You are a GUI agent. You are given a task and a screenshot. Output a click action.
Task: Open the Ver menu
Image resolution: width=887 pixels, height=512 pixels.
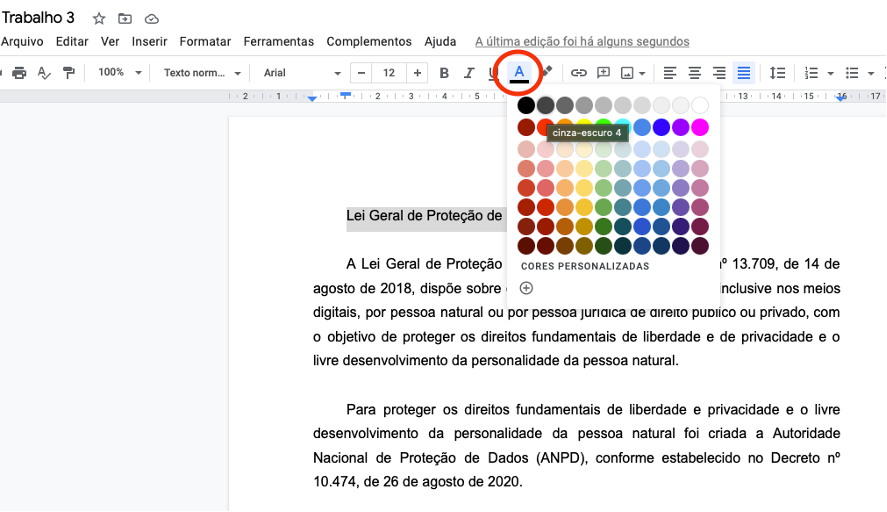click(110, 41)
